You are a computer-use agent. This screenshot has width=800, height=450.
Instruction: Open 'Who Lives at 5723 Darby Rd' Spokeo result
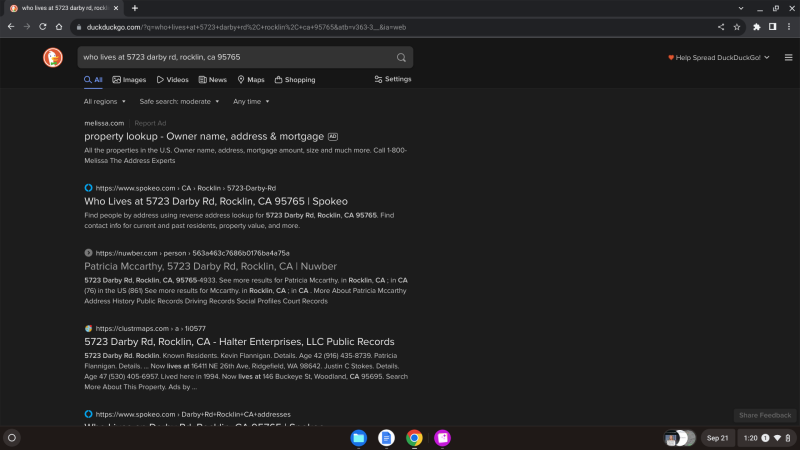(x=216, y=201)
